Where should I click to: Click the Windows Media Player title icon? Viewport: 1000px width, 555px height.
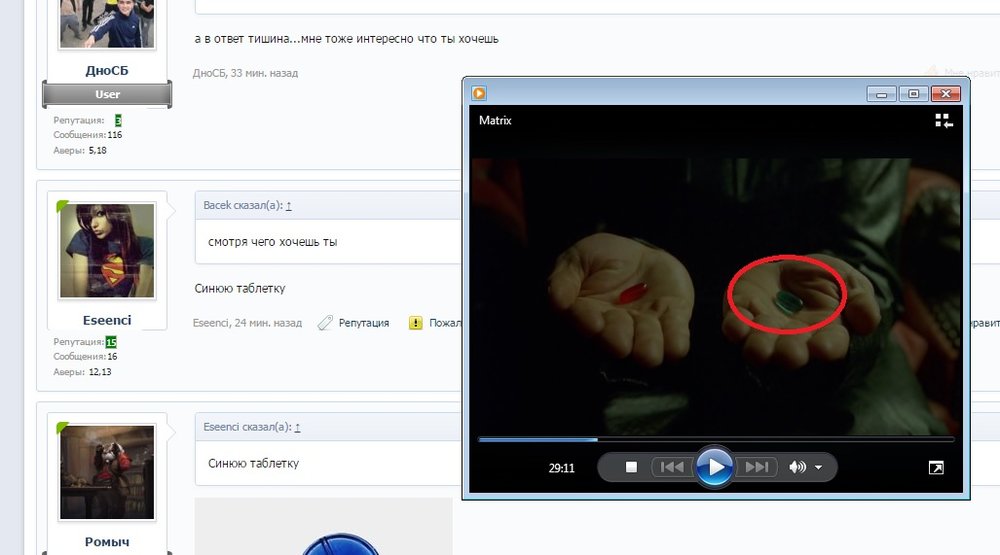(x=480, y=93)
